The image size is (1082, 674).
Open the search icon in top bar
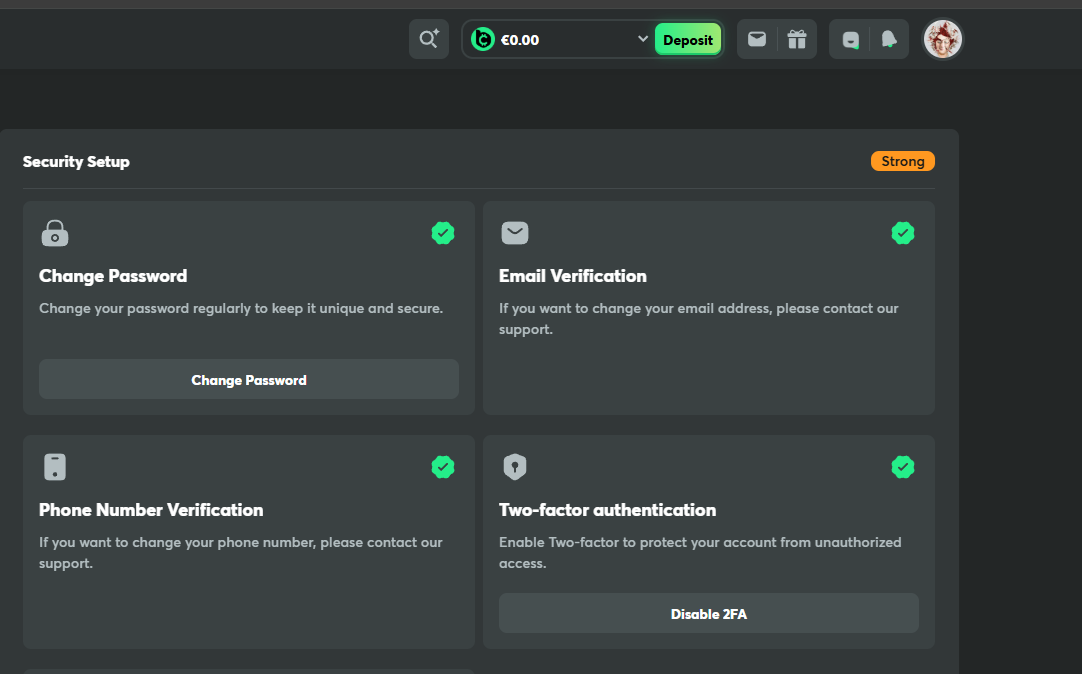click(x=429, y=39)
